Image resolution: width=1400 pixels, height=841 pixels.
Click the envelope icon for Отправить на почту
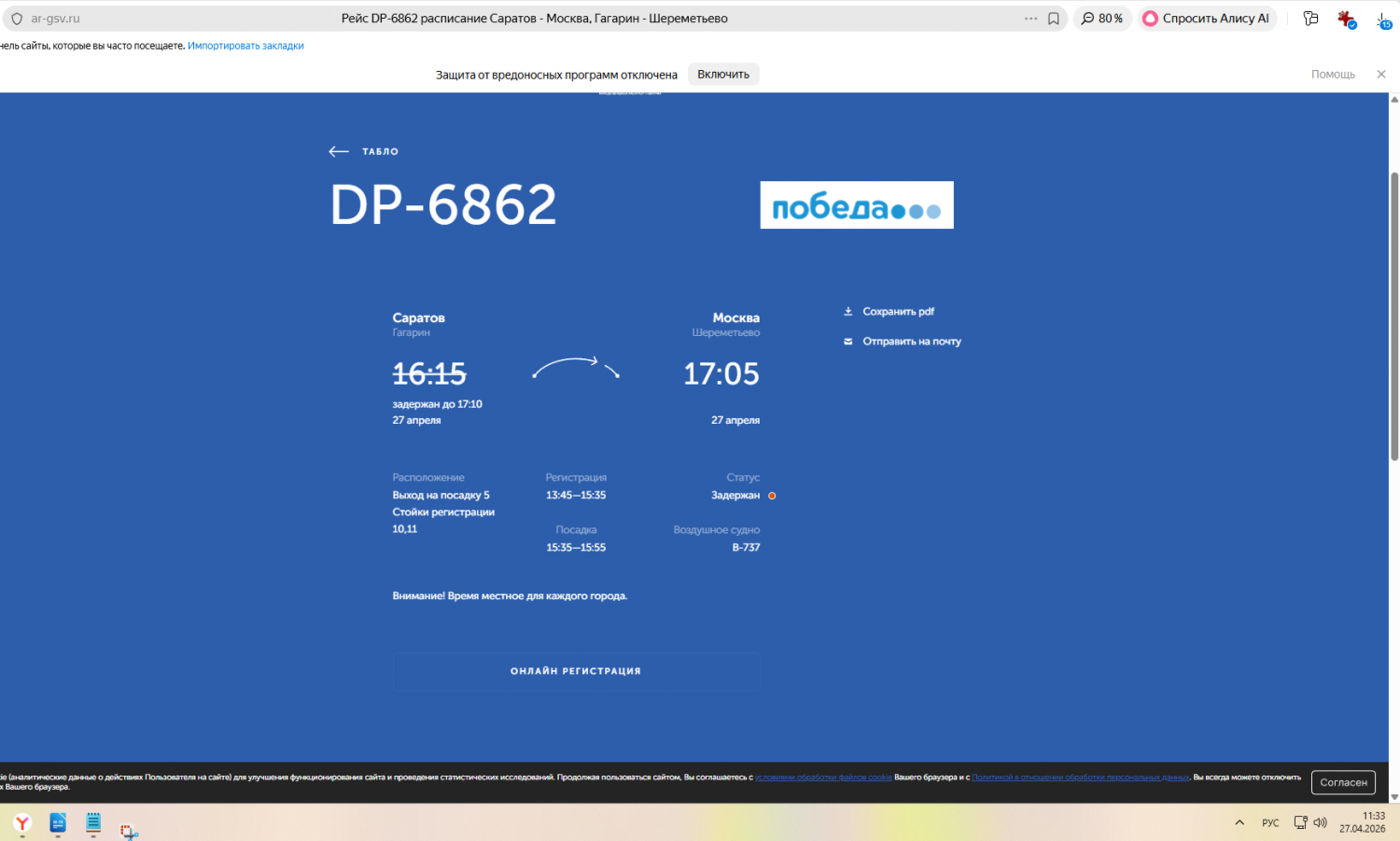pyautogui.click(x=847, y=342)
